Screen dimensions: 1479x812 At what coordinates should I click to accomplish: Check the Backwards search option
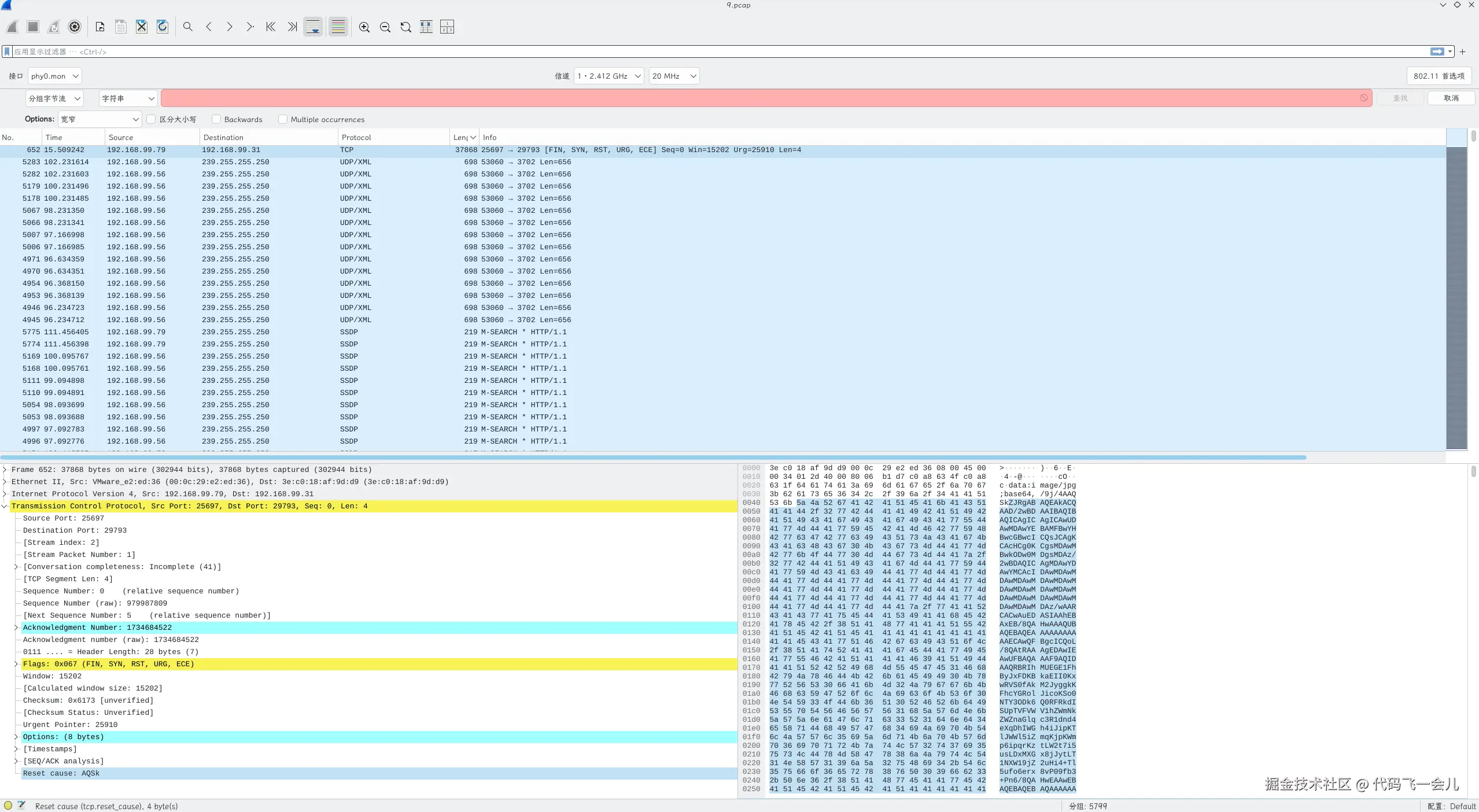216,119
